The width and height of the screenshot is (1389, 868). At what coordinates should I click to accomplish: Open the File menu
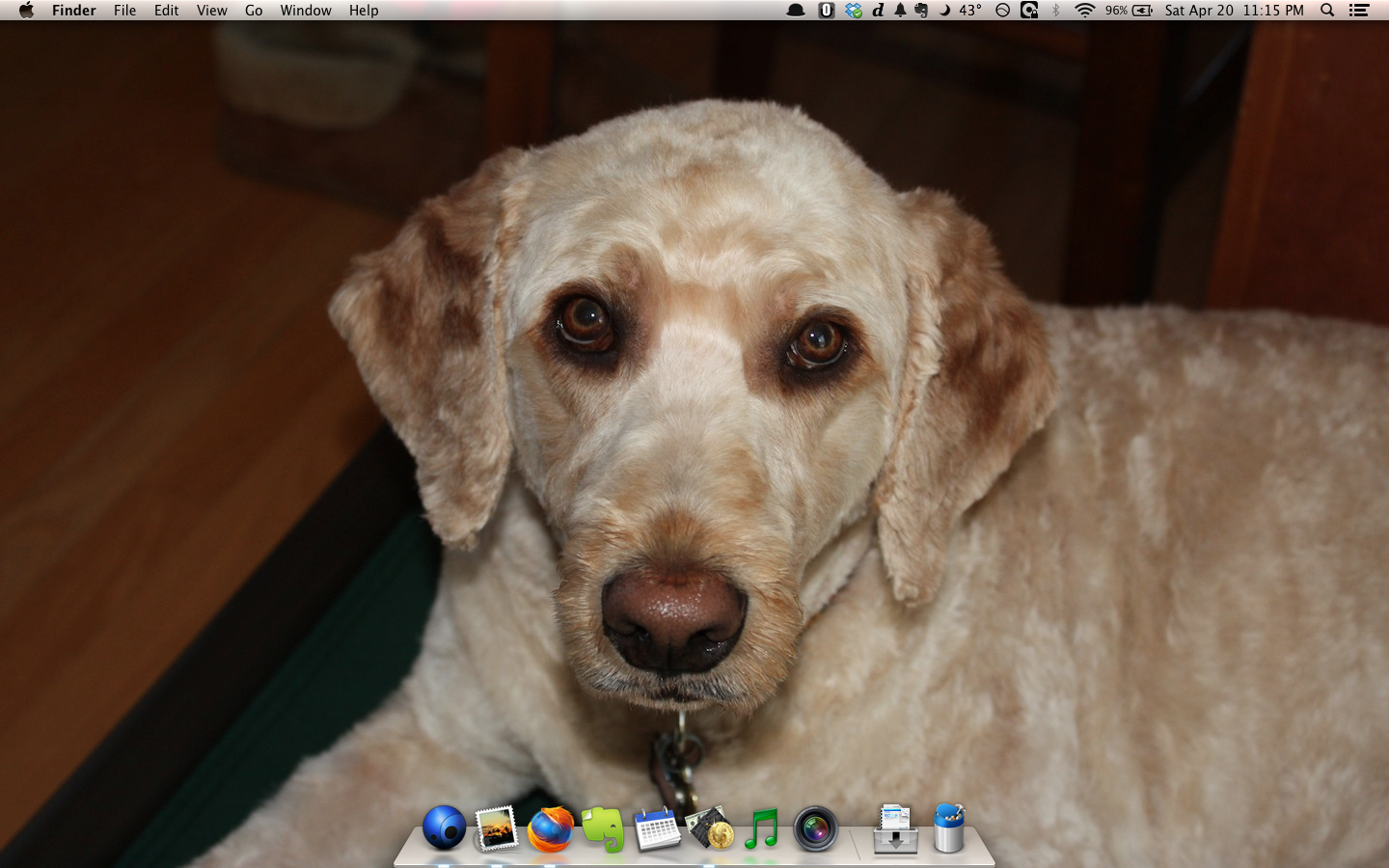124,11
